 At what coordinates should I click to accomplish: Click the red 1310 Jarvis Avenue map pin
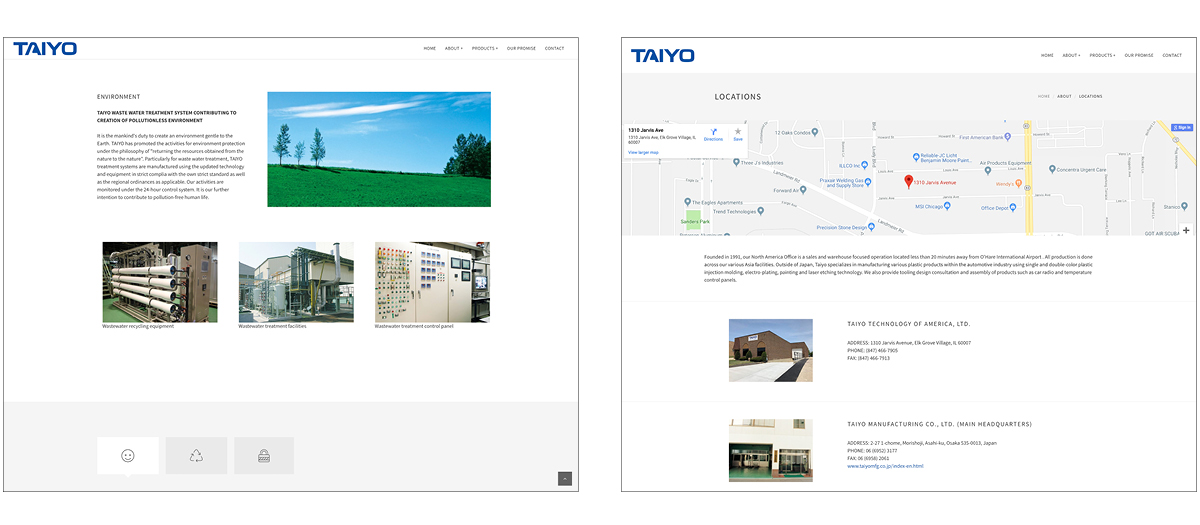pos(909,181)
